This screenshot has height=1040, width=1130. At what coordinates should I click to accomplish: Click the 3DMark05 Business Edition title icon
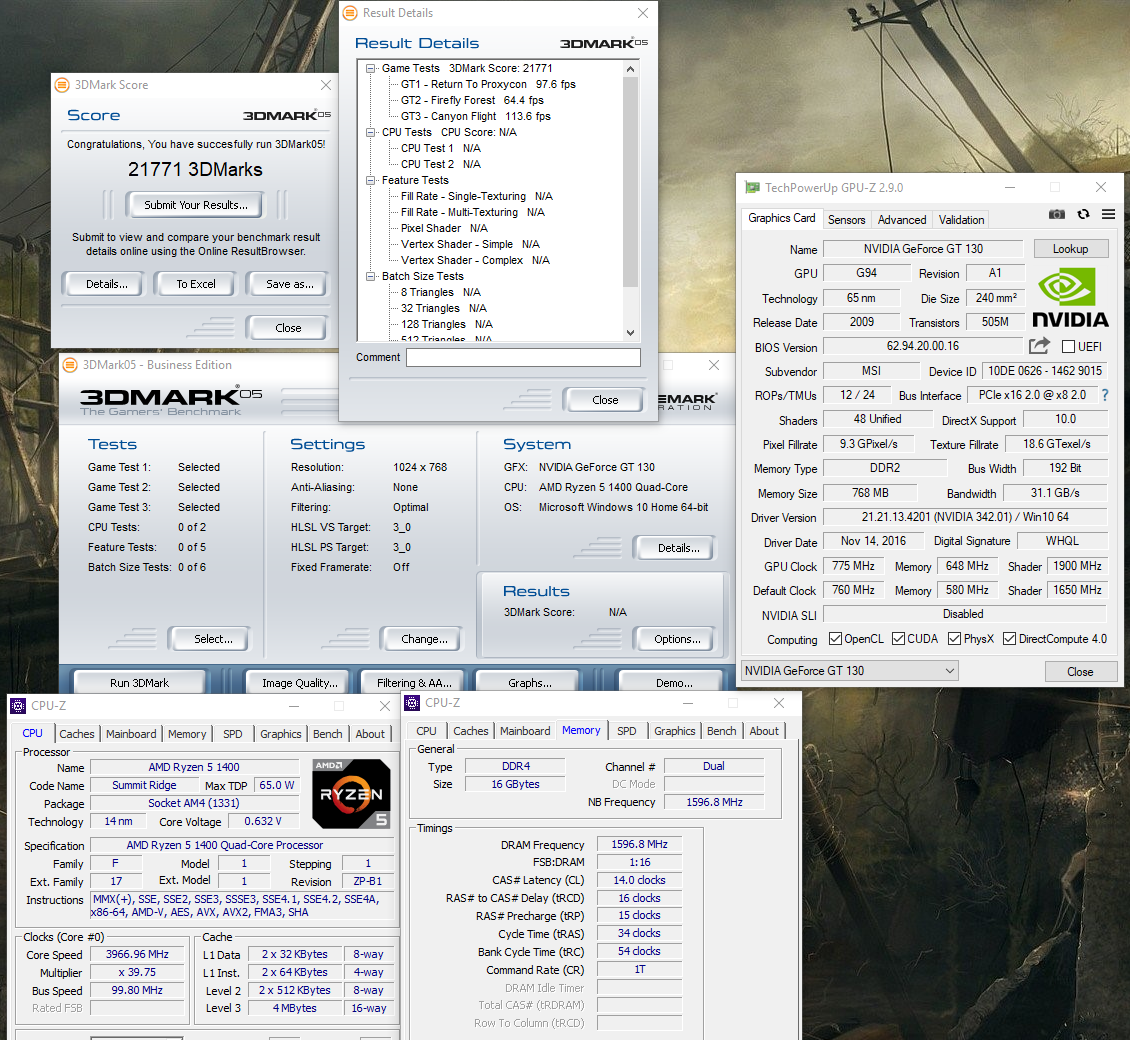click(x=70, y=365)
